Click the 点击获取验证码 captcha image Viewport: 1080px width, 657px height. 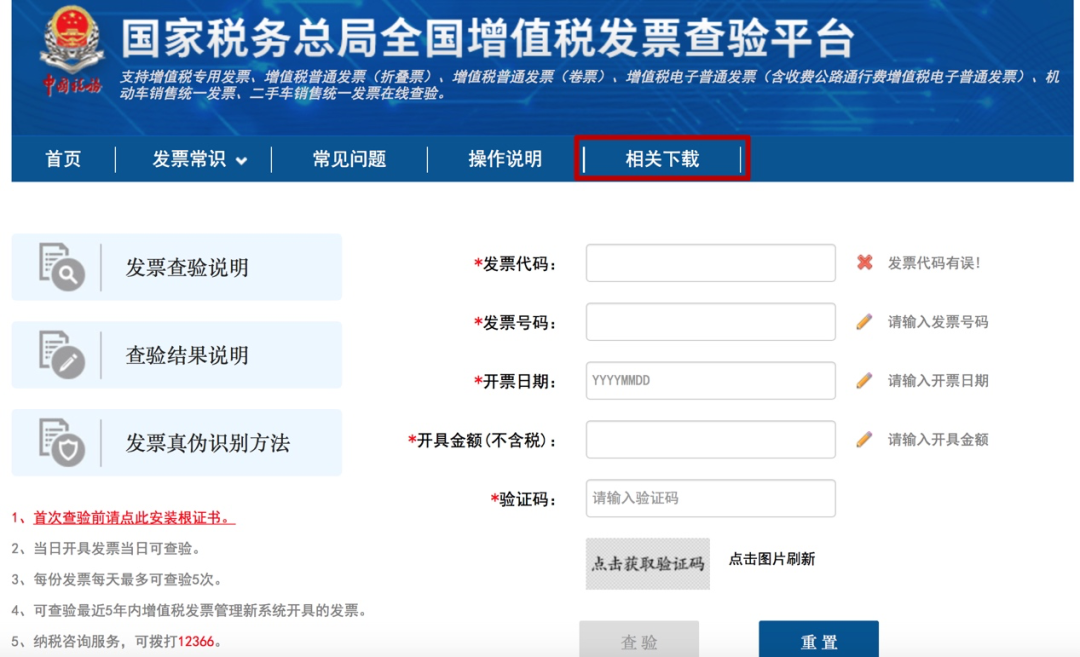point(647,564)
